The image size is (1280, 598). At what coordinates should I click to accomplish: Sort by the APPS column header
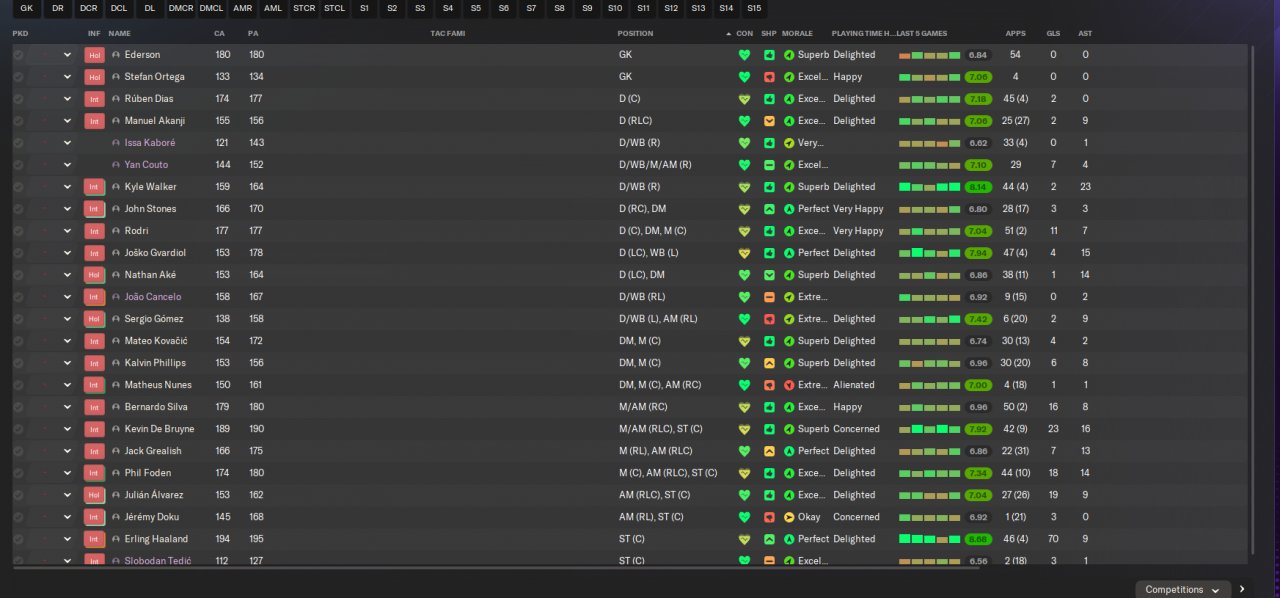1016,33
